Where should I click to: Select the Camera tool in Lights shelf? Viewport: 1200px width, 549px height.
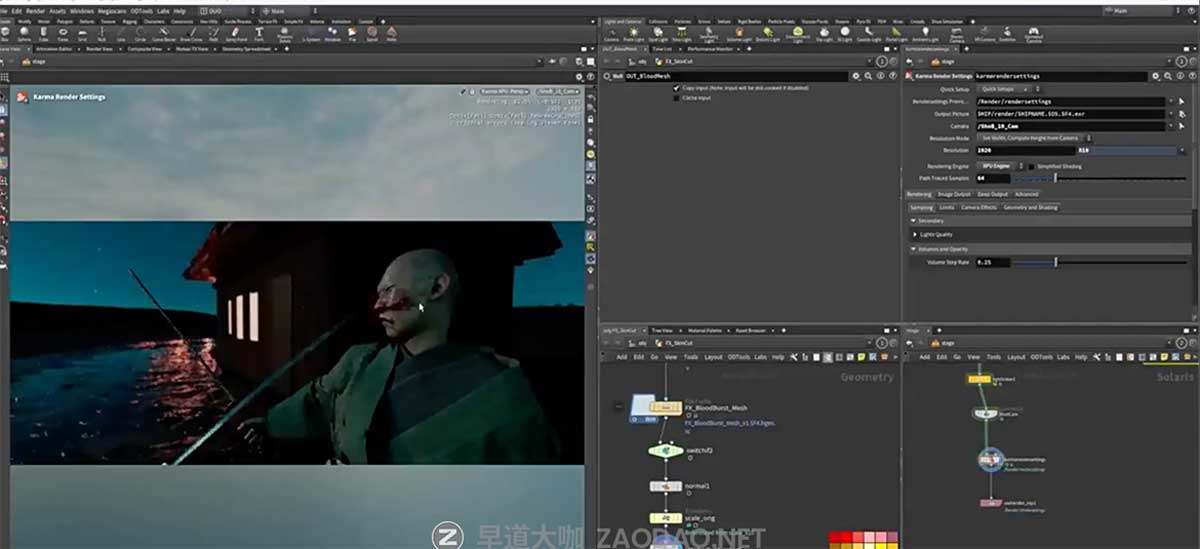(611, 35)
